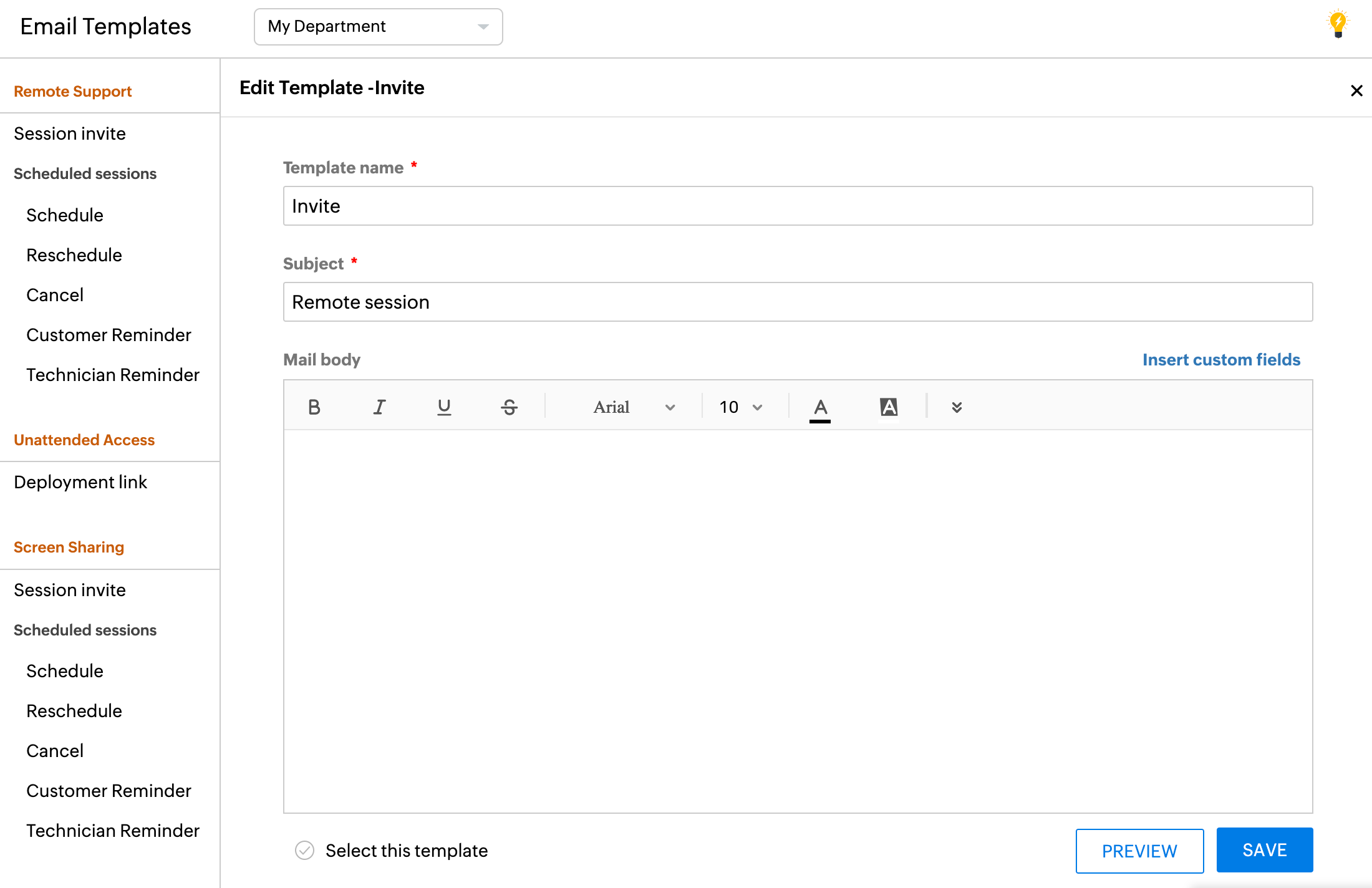Image resolution: width=1372 pixels, height=888 pixels.
Task: Select Customer Reminder under Remote Support
Action: 109,335
